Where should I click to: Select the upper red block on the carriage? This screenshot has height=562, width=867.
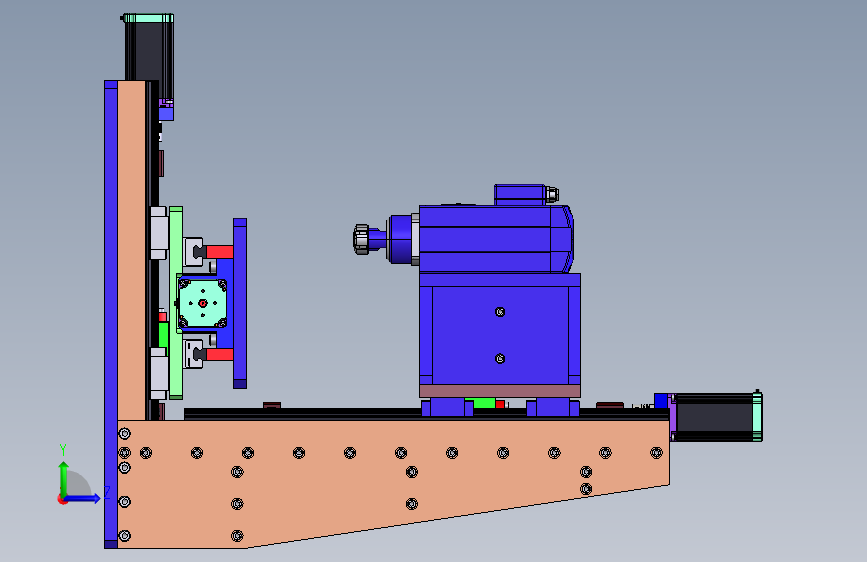(x=220, y=252)
